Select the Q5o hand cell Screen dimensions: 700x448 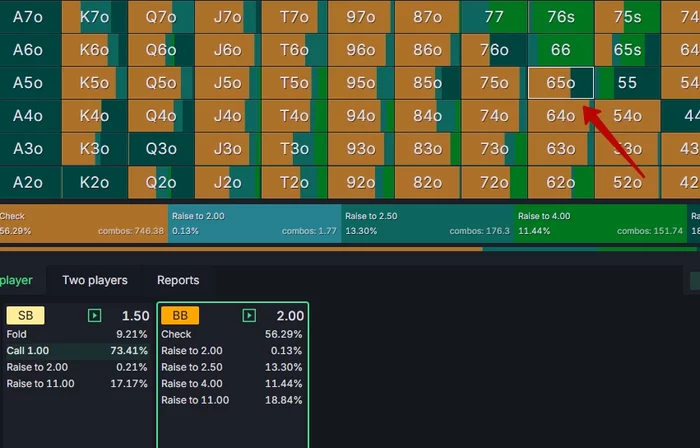pyautogui.click(x=161, y=83)
